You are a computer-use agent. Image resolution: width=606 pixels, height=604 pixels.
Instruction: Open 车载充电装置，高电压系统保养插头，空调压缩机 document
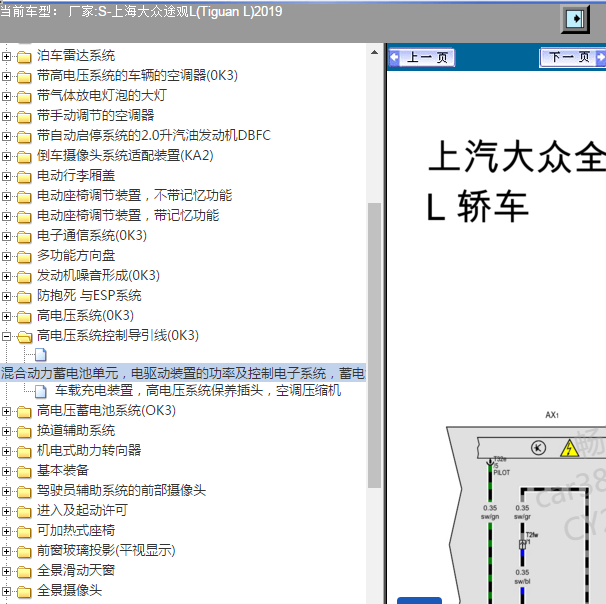click(198, 391)
